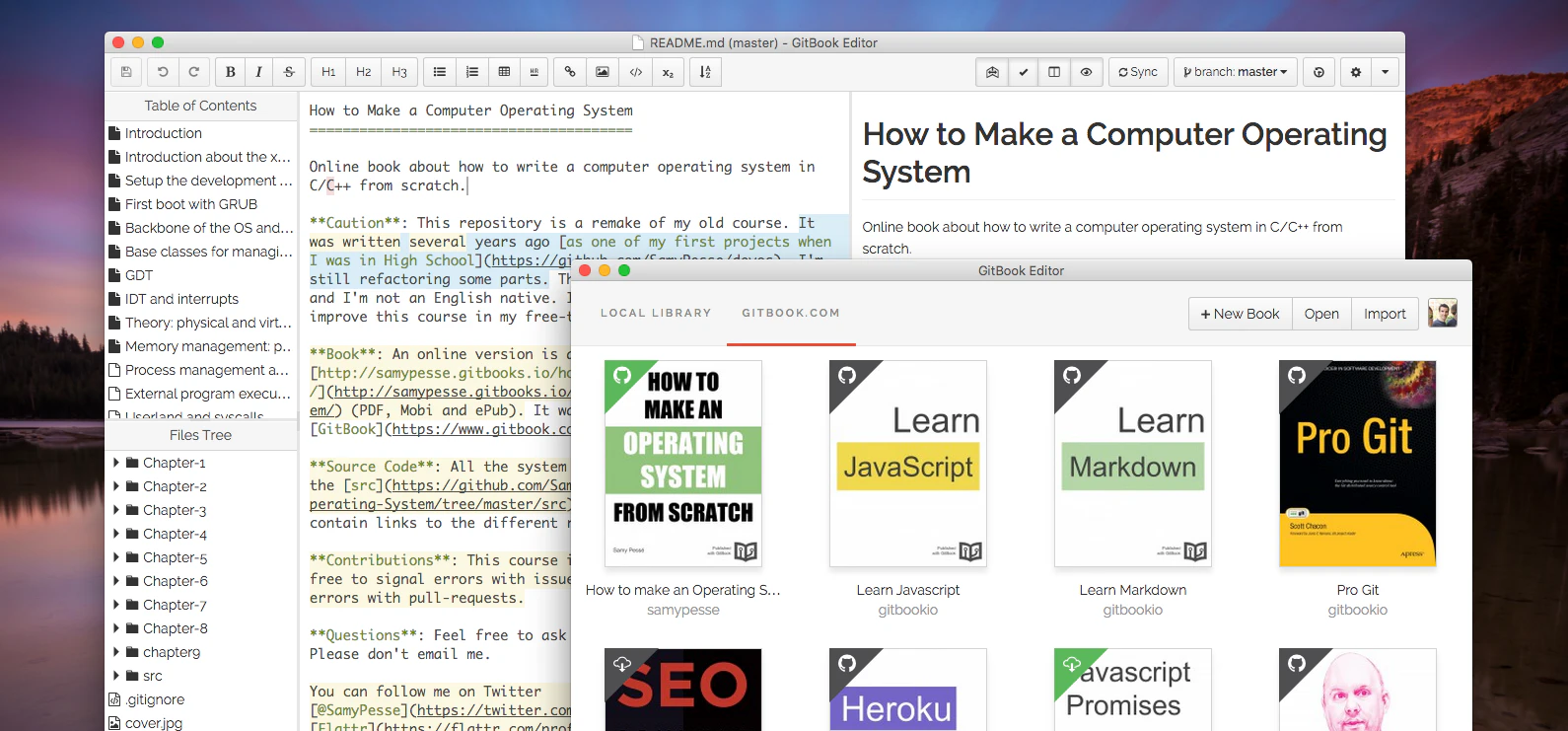Open the SEO book cover
The image size is (1568, 731).
pyautogui.click(x=683, y=690)
